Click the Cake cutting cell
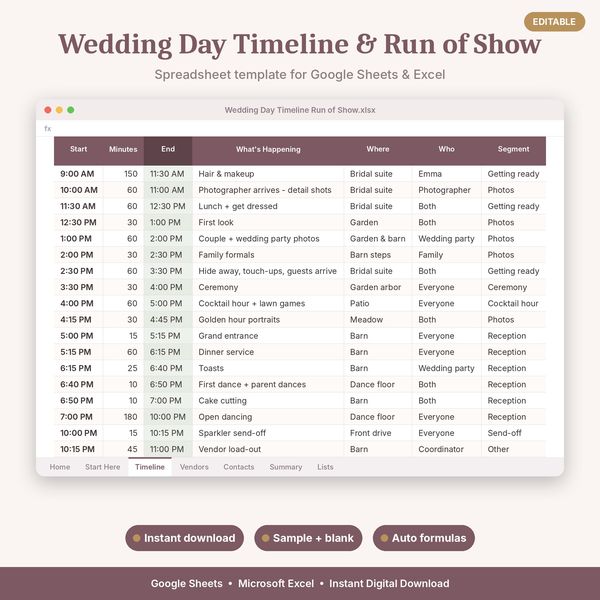This screenshot has height=600, width=600. coord(268,401)
